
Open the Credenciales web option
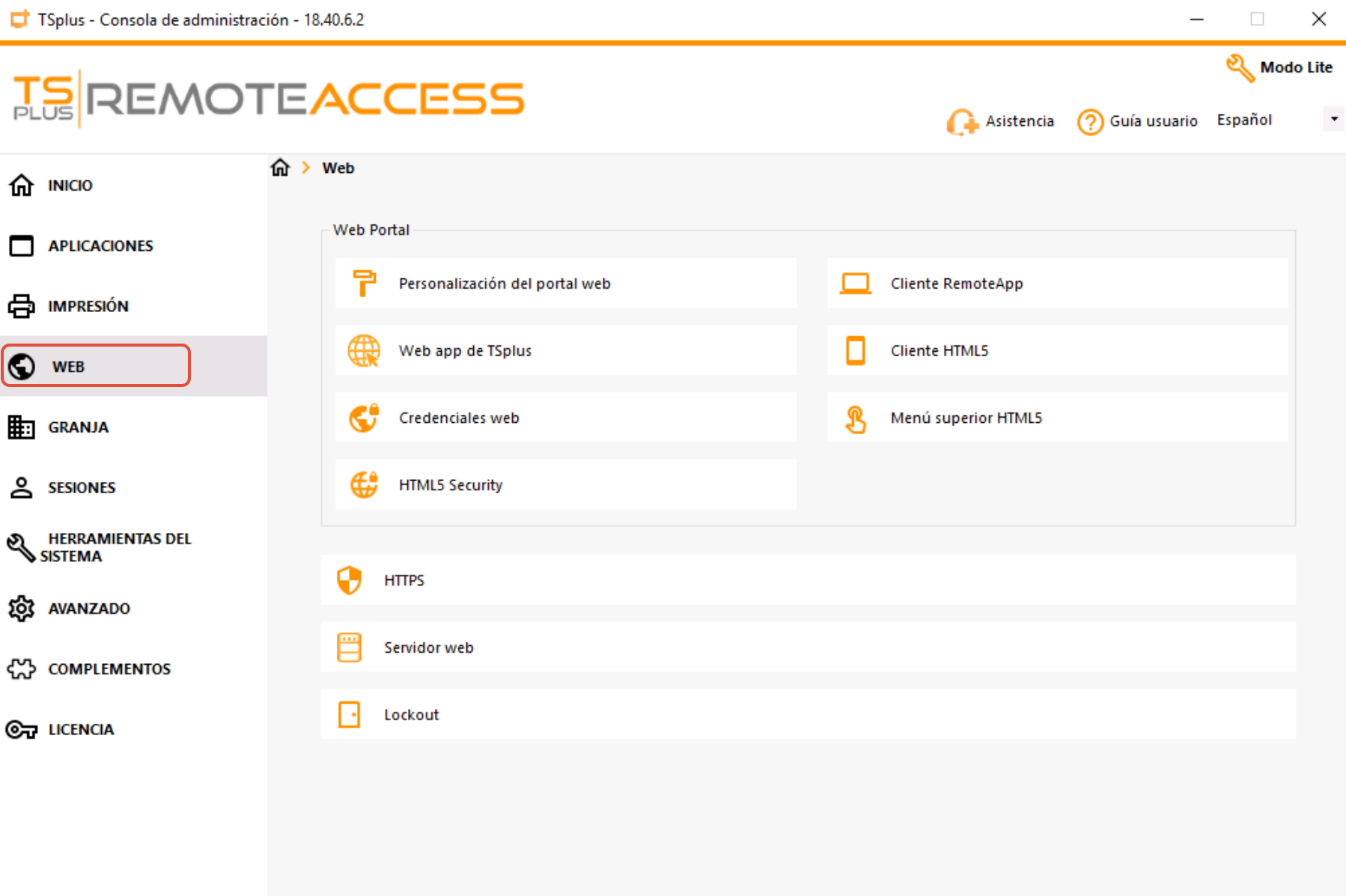(x=566, y=418)
